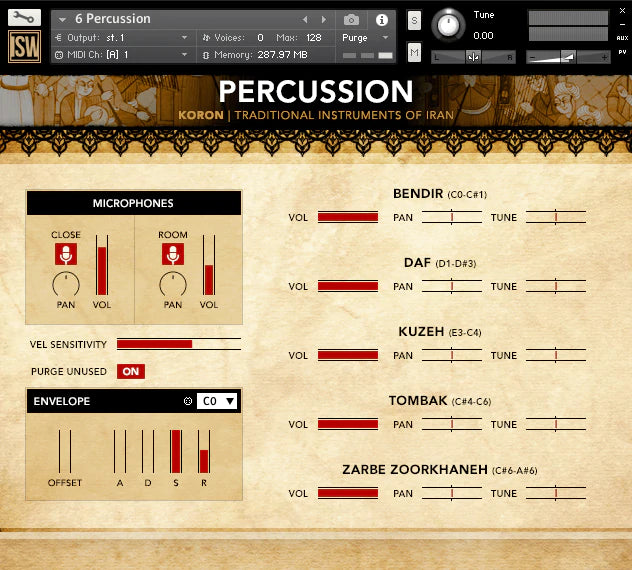Toggle the Room microphone icon
Screen dimensions: 632x570
173,254
